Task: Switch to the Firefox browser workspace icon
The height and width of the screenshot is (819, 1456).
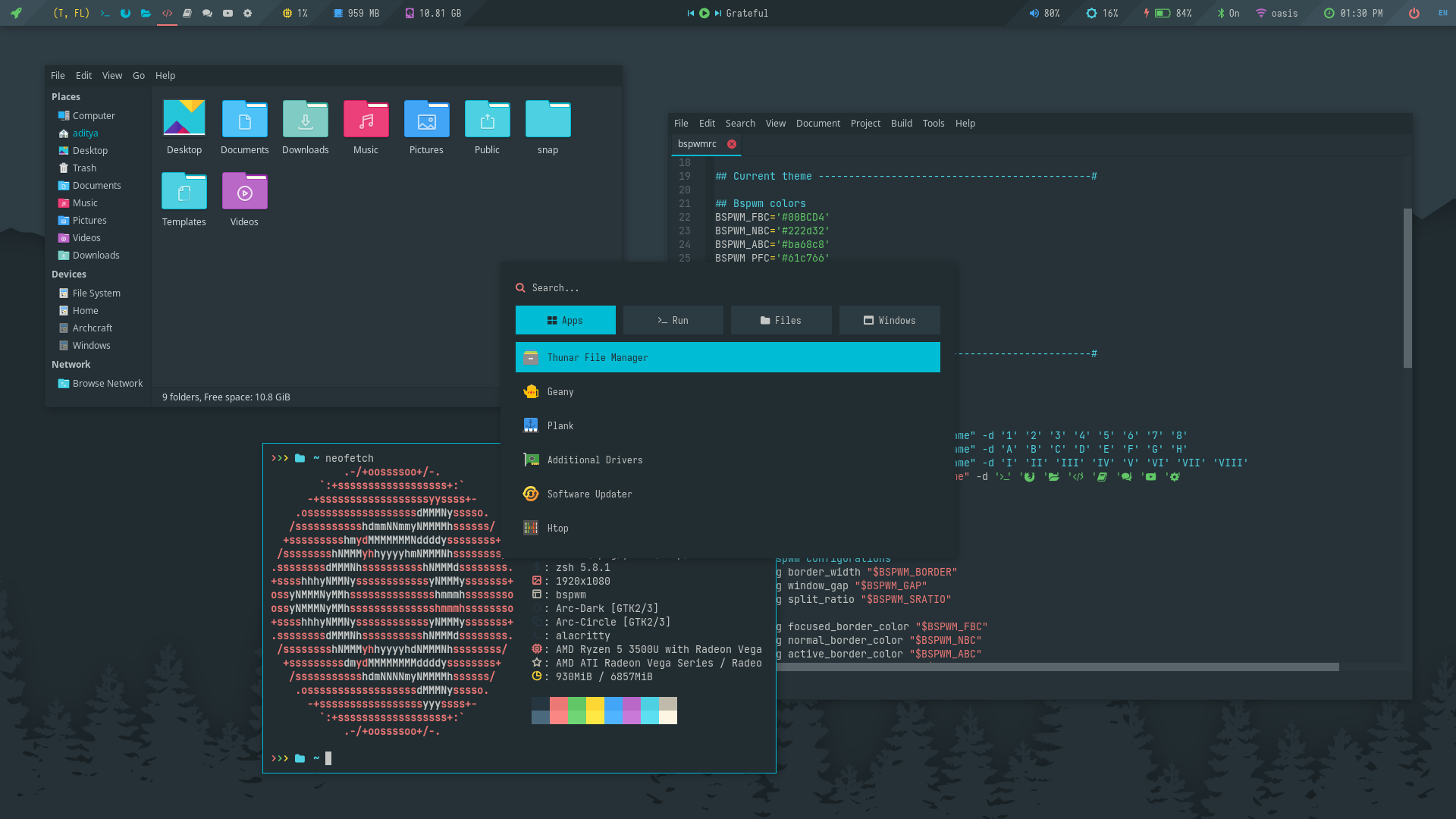Action: (126, 13)
